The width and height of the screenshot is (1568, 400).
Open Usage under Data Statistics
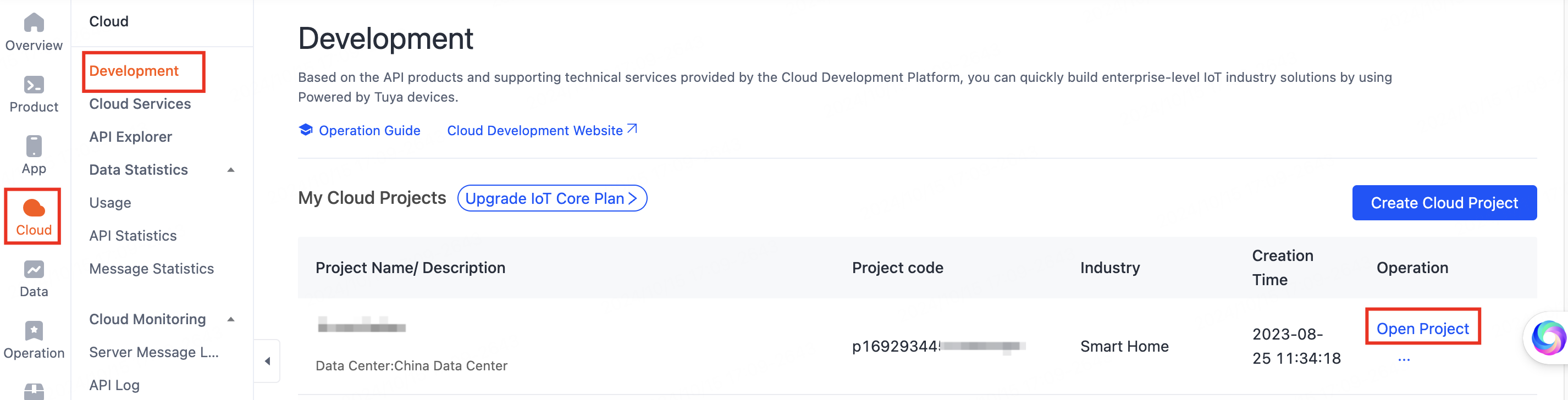(x=110, y=203)
